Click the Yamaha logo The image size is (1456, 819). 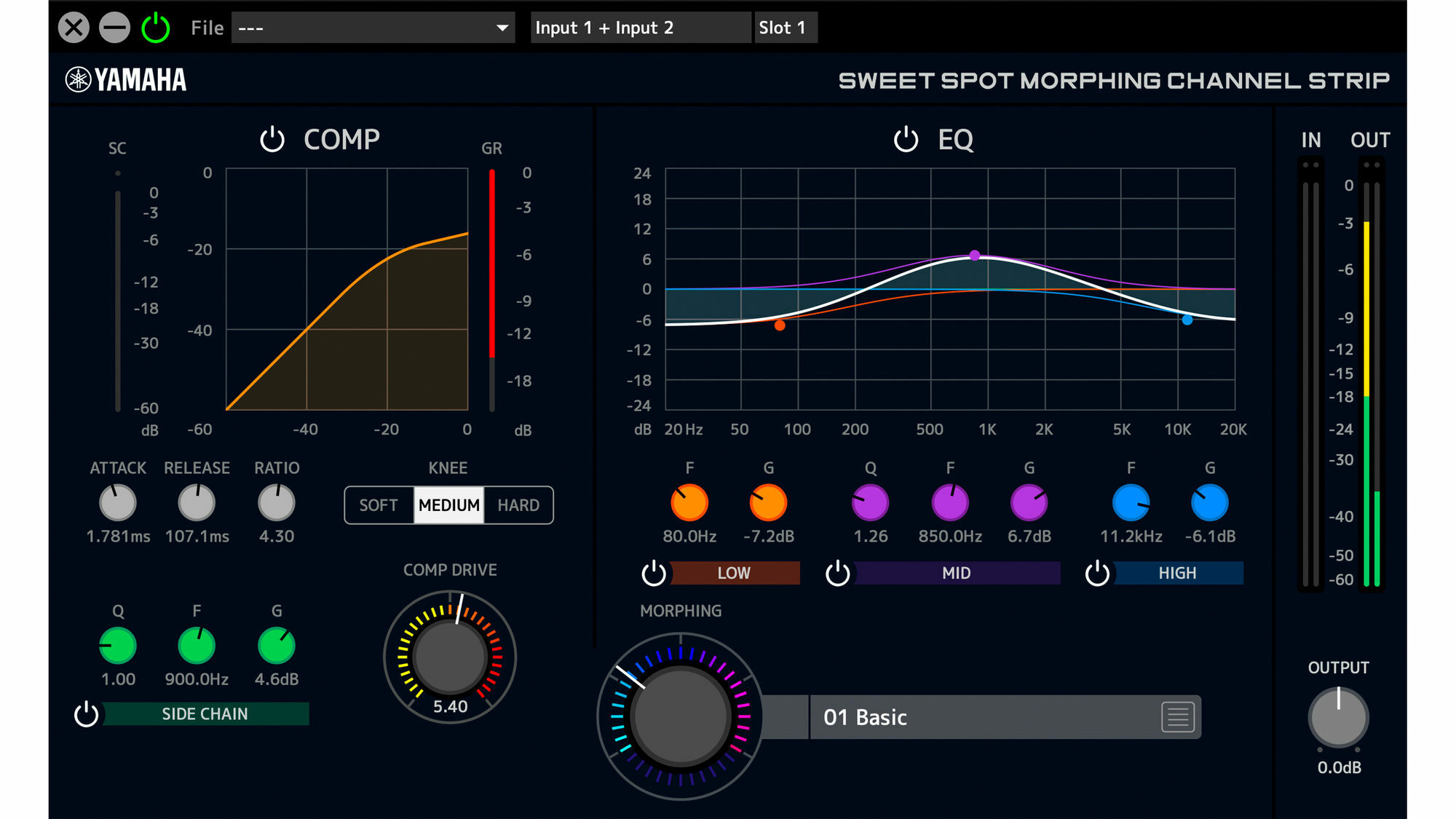pos(126,79)
